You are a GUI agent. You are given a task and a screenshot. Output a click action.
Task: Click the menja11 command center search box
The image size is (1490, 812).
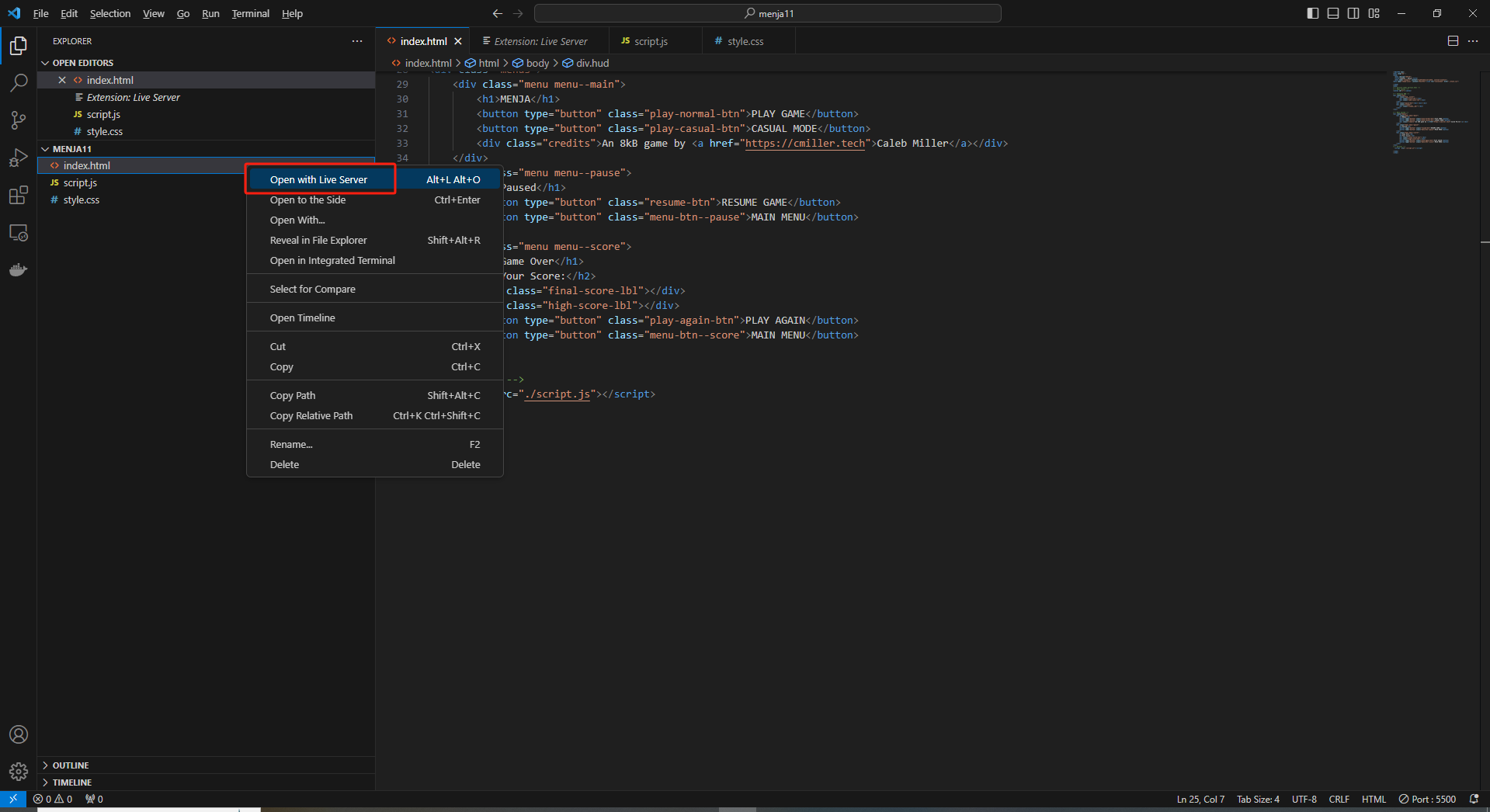(767, 13)
